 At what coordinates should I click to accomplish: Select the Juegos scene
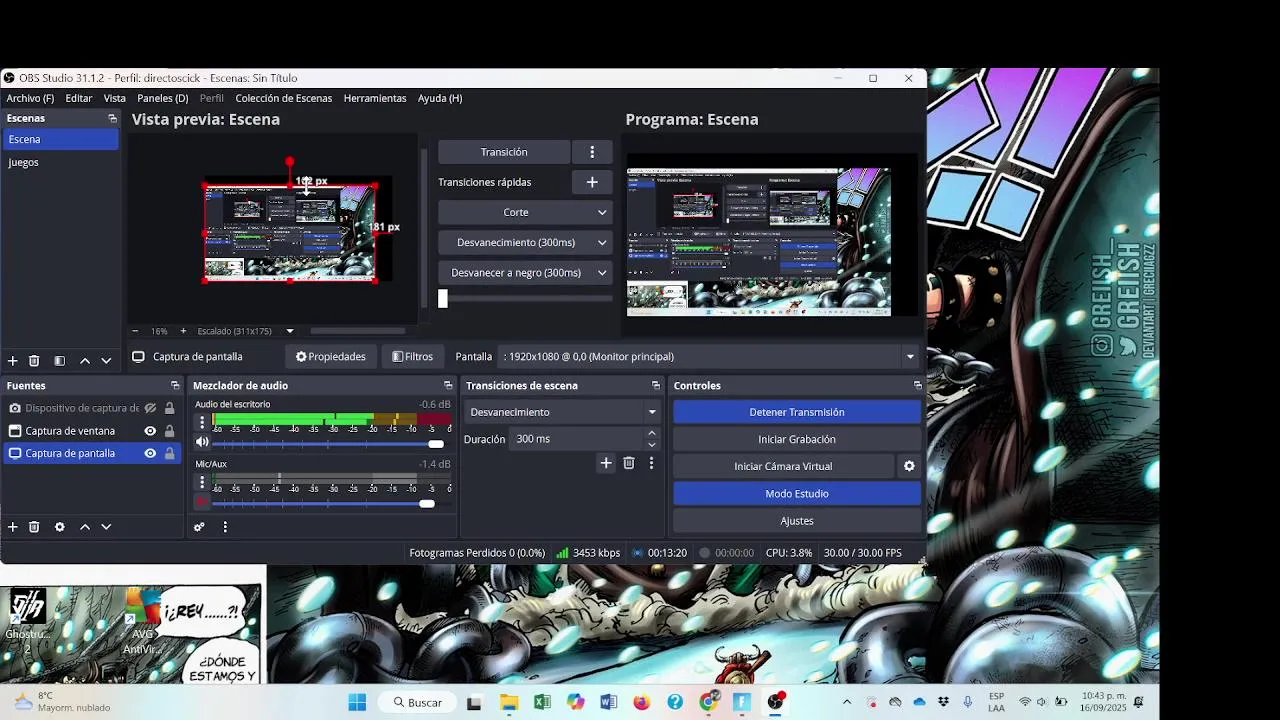coord(60,162)
